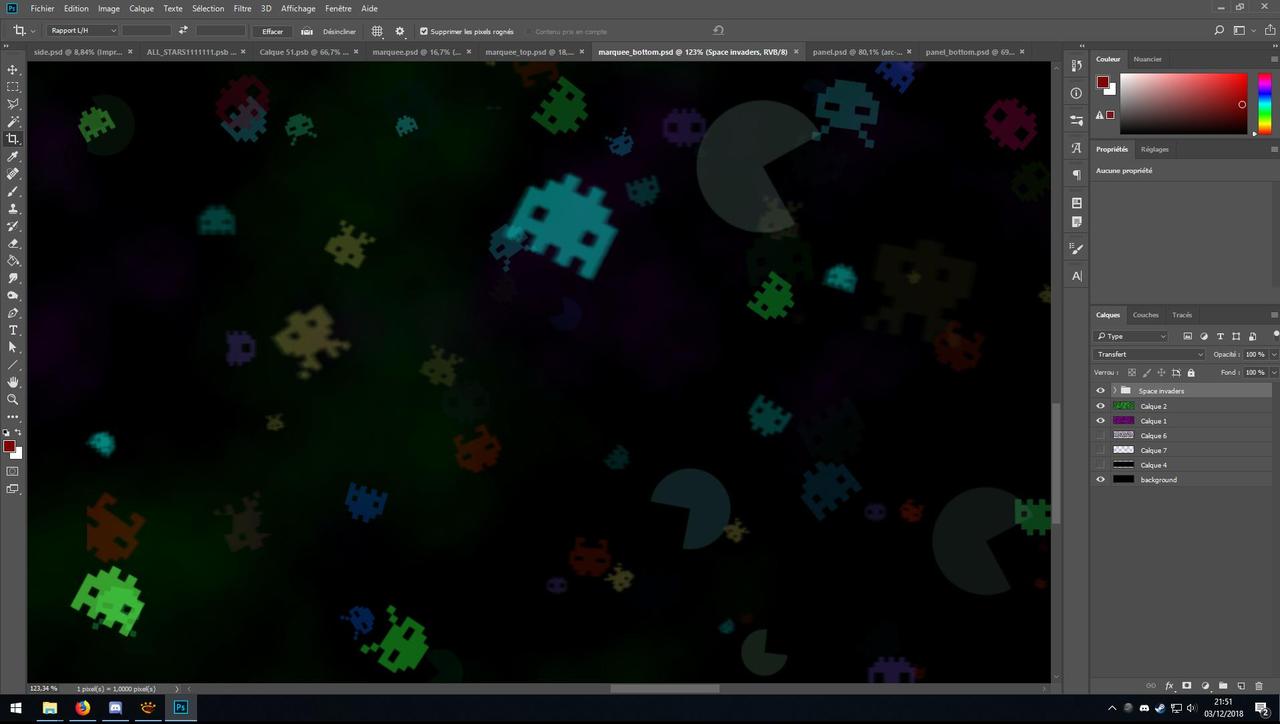Select the Zoom tool

[x=13, y=399]
